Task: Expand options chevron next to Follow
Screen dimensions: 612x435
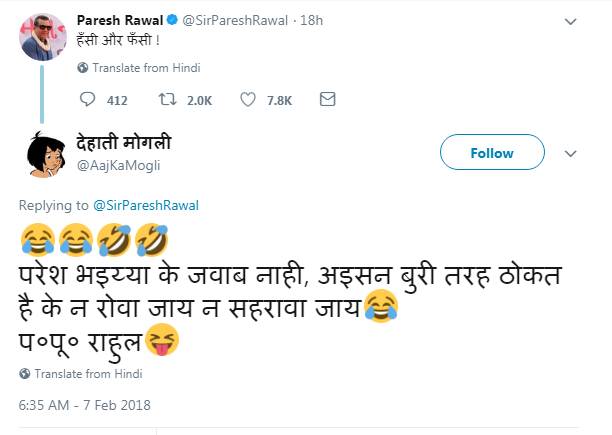Action: click(x=571, y=154)
